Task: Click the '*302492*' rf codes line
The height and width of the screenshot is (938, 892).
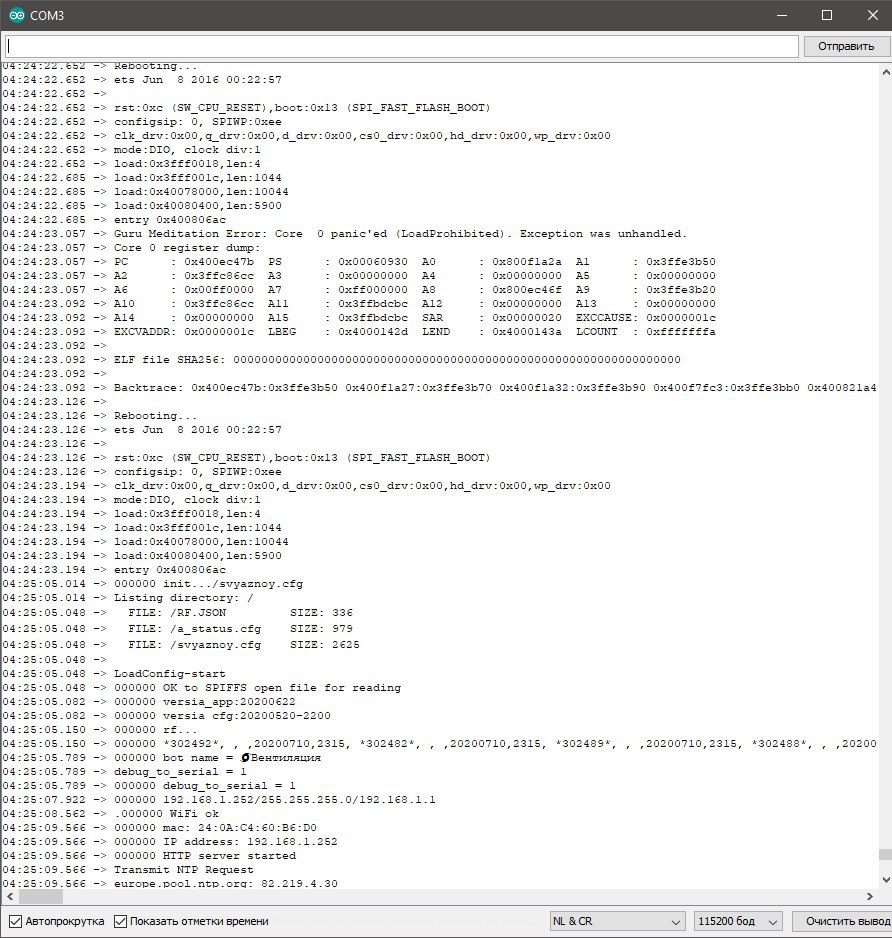Action: (x=495, y=744)
